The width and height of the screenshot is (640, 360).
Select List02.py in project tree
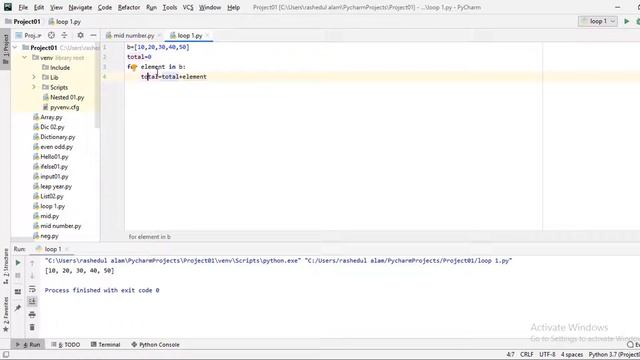click(48, 196)
